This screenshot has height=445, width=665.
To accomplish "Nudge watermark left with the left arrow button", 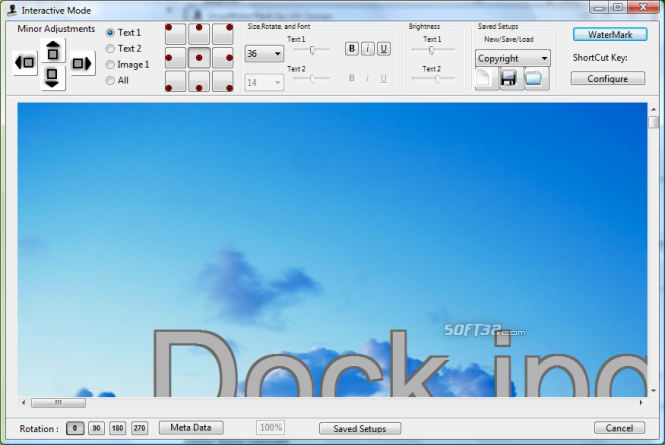I will tap(25, 63).
